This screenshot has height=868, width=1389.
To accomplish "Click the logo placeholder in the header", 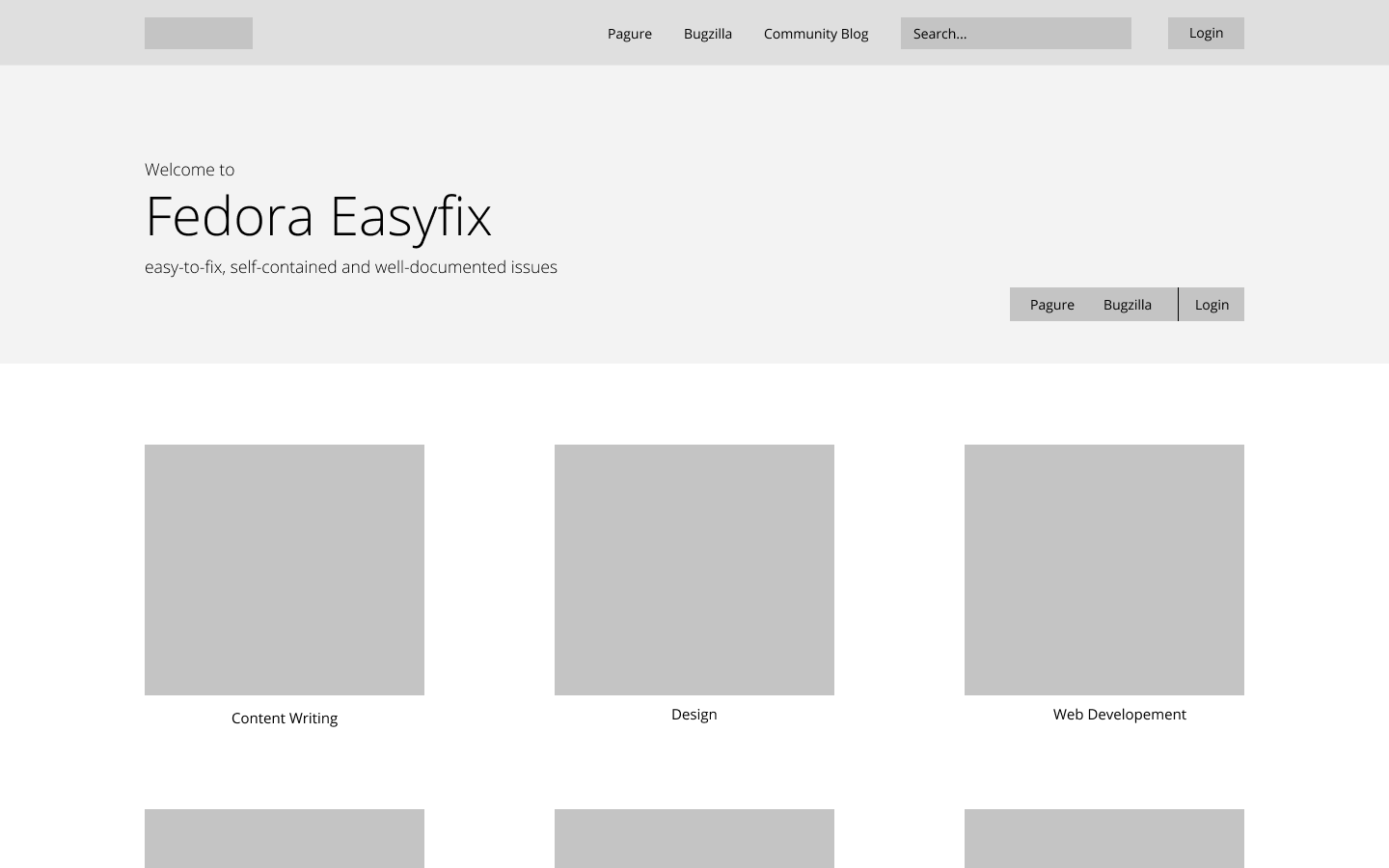I will click(x=199, y=33).
